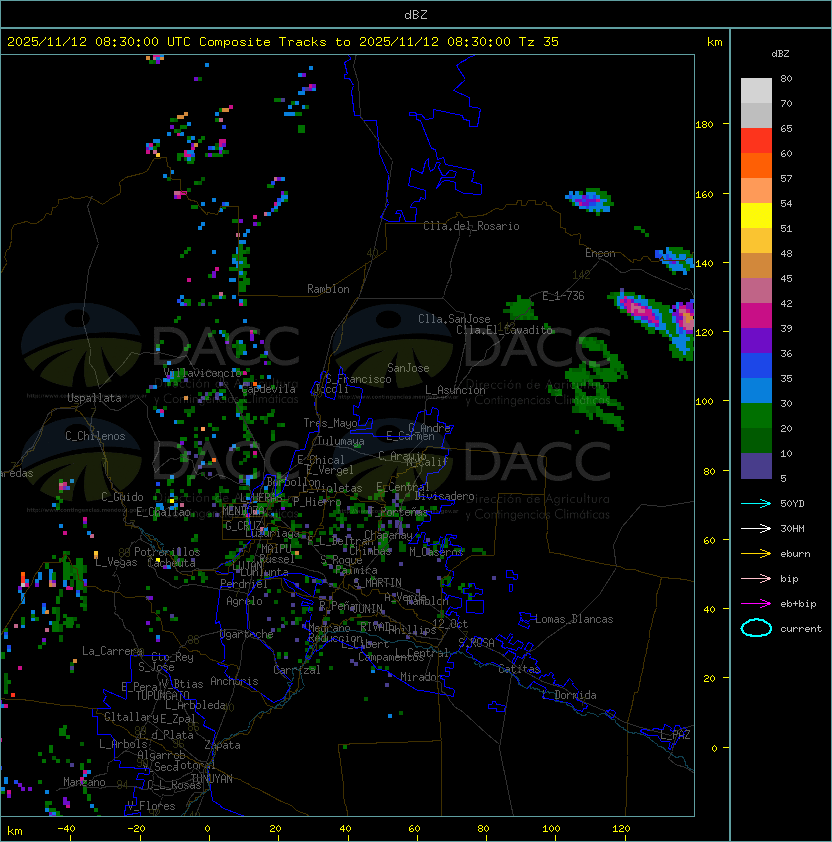Click the 'C_Guido' map label
Image resolution: width=832 pixels, height=842 pixels.
tap(122, 497)
